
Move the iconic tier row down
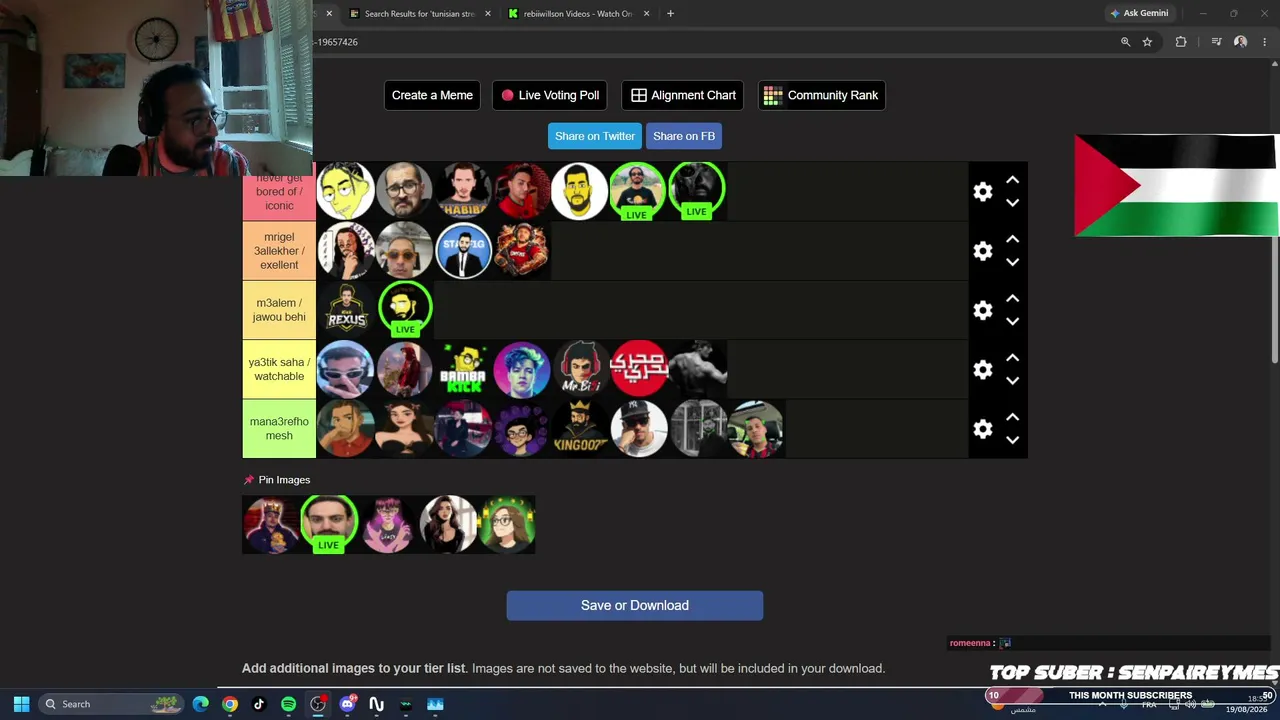point(1012,203)
